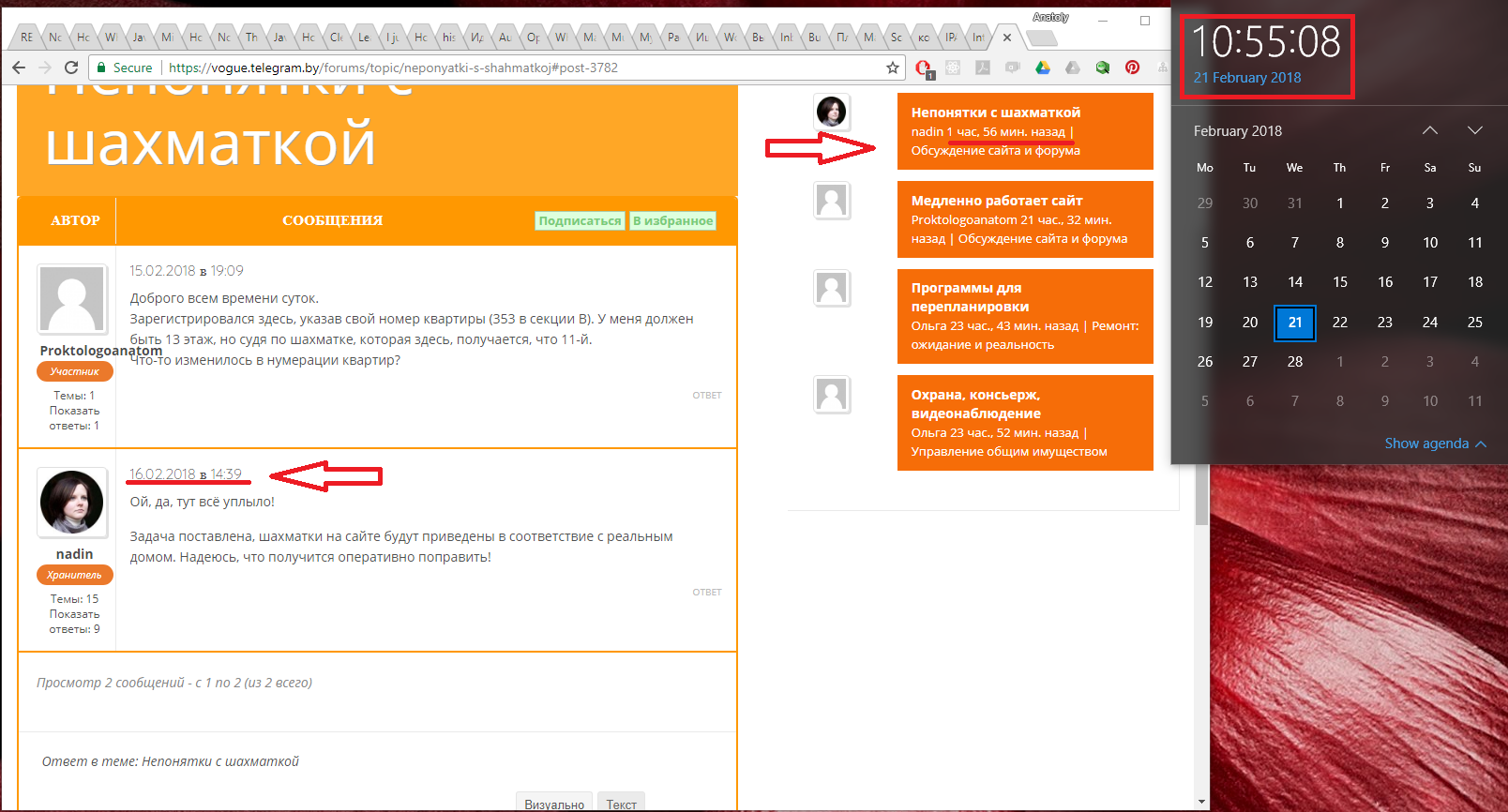Select February 22 in the calendar
Image resolution: width=1508 pixels, height=812 pixels.
(x=1340, y=323)
